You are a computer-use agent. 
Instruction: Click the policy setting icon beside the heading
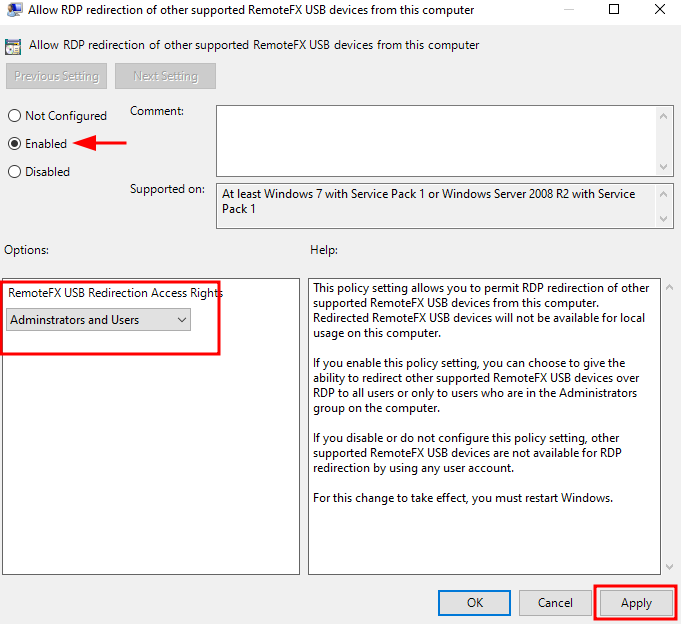click(x=13, y=45)
